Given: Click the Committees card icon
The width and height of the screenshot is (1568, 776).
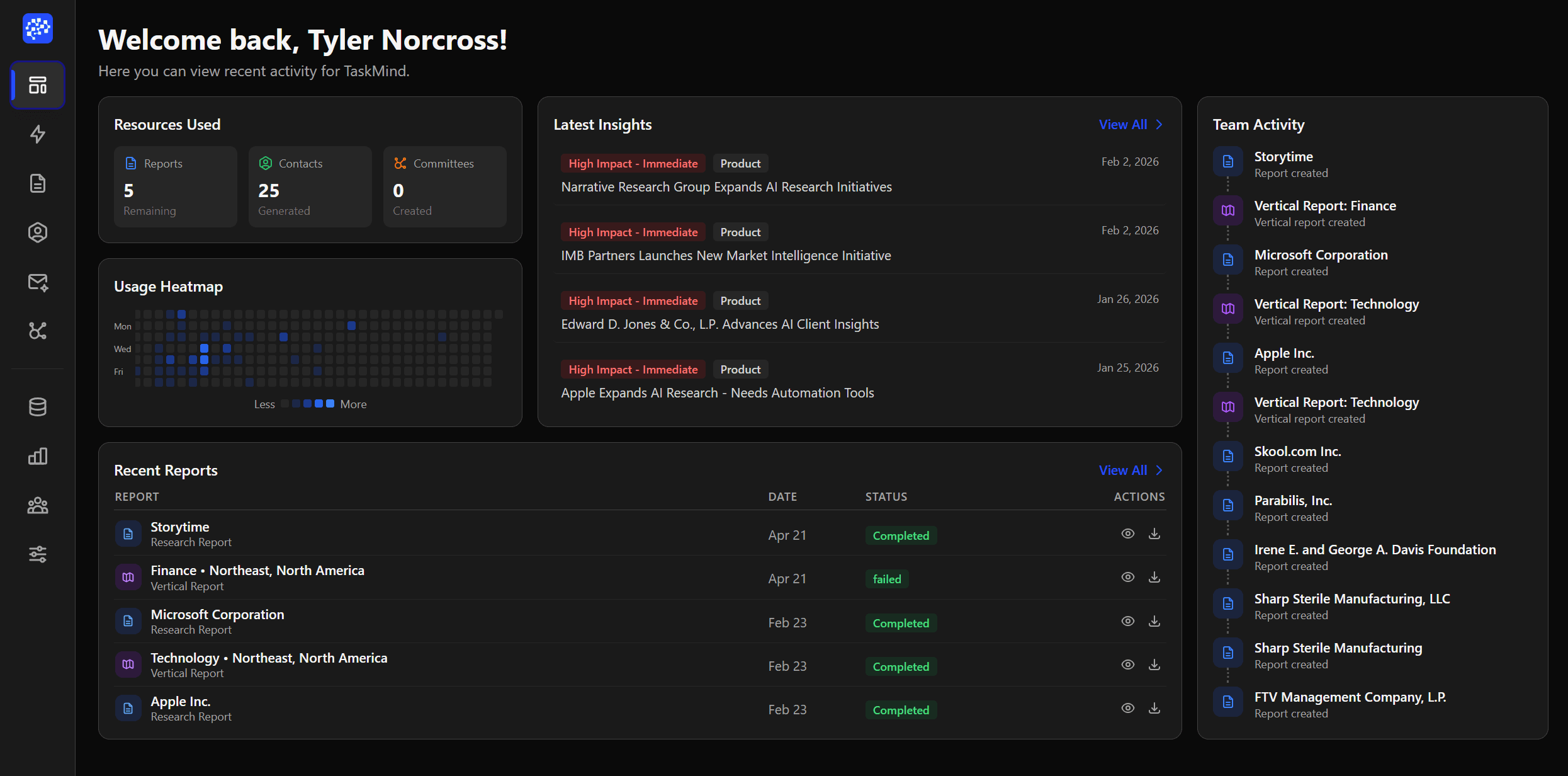Looking at the screenshot, I should pos(400,163).
